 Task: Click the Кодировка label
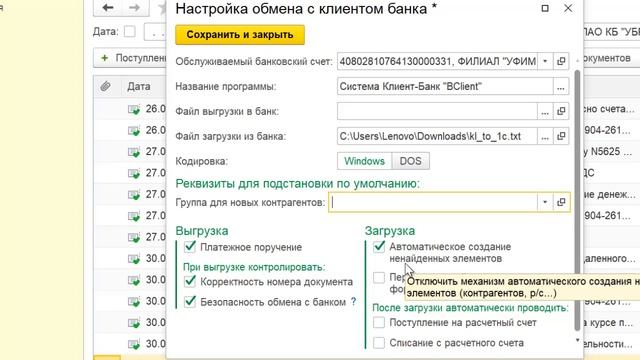pyautogui.click(x=202, y=162)
